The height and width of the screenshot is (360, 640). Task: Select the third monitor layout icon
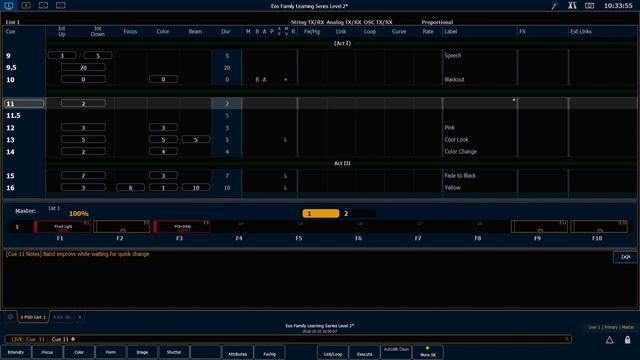(43, 5)
